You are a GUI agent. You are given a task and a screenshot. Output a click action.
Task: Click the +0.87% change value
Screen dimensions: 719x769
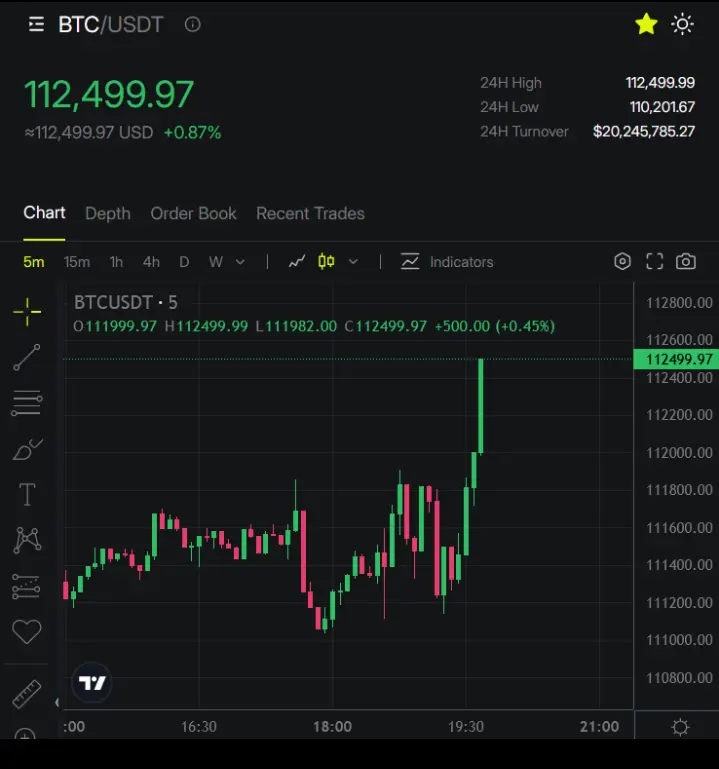[192, 132]
